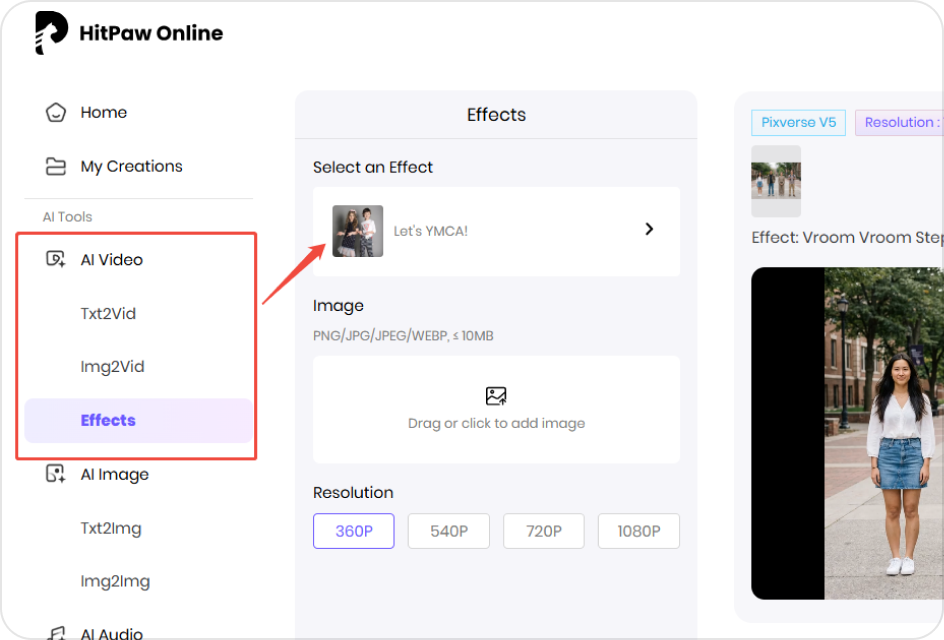Image resolution: width=944 pixels, height=640 pixels.
Task: Click the AI Audio music note icon
Action: [x=56, y=632]
